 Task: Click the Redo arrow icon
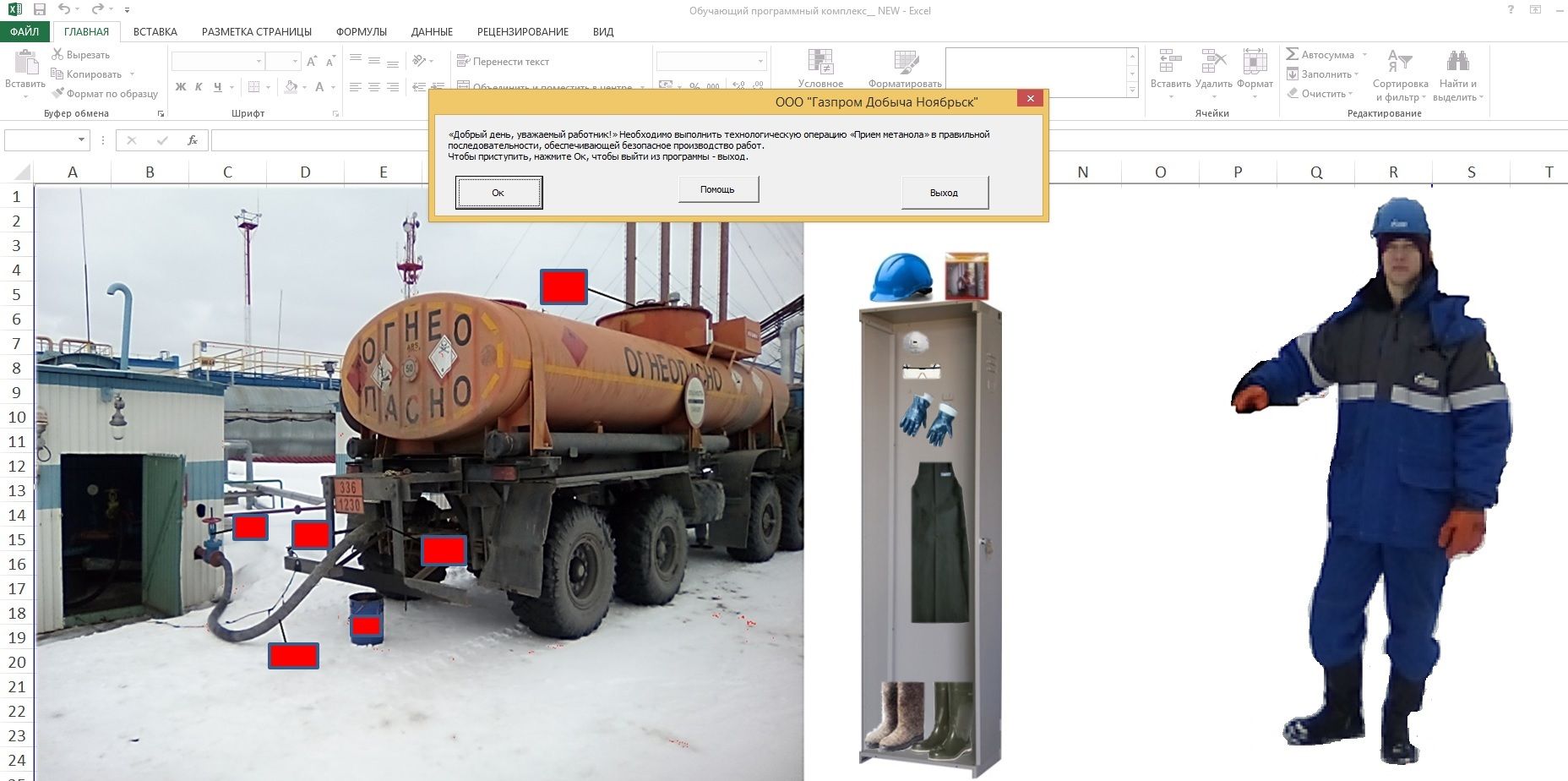[97, 10]
